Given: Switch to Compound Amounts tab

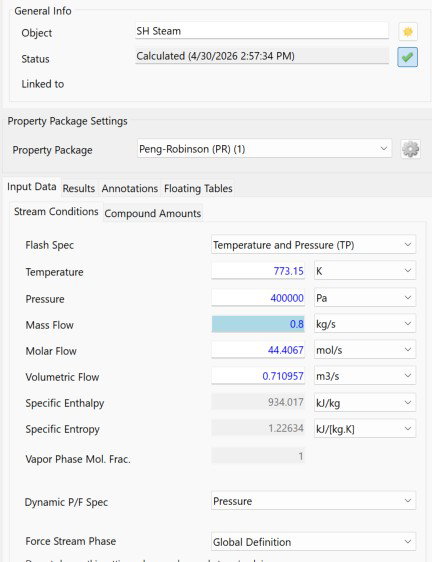Looking at the screenshot, I should [x=153, y=213].
